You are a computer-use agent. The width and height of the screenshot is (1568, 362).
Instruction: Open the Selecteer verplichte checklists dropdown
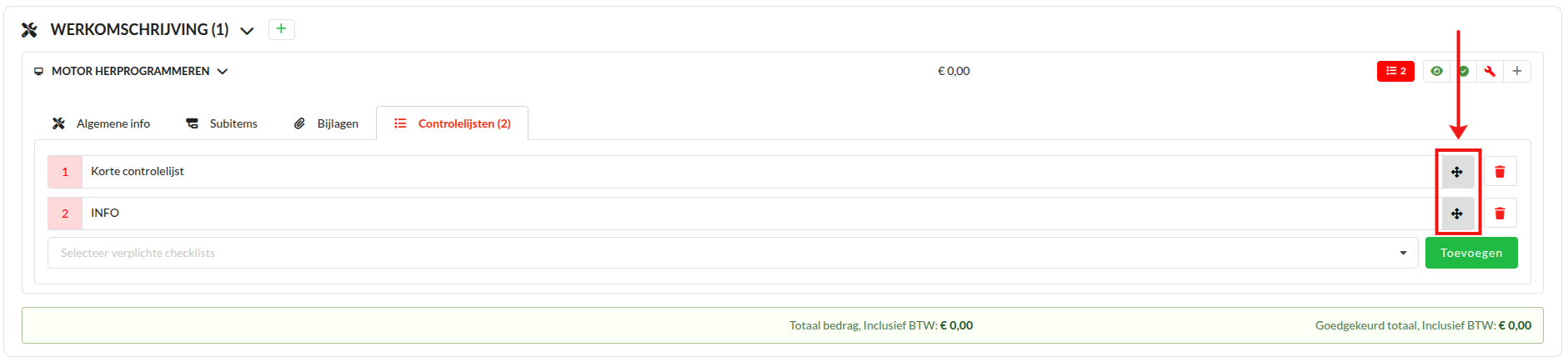click(x=732, y=253)
